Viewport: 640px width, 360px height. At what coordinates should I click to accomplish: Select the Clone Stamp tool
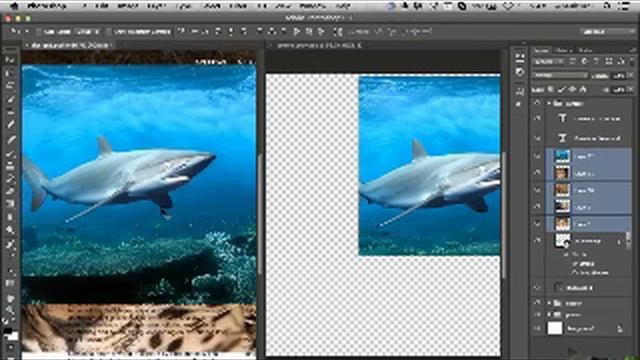point(10,166)
